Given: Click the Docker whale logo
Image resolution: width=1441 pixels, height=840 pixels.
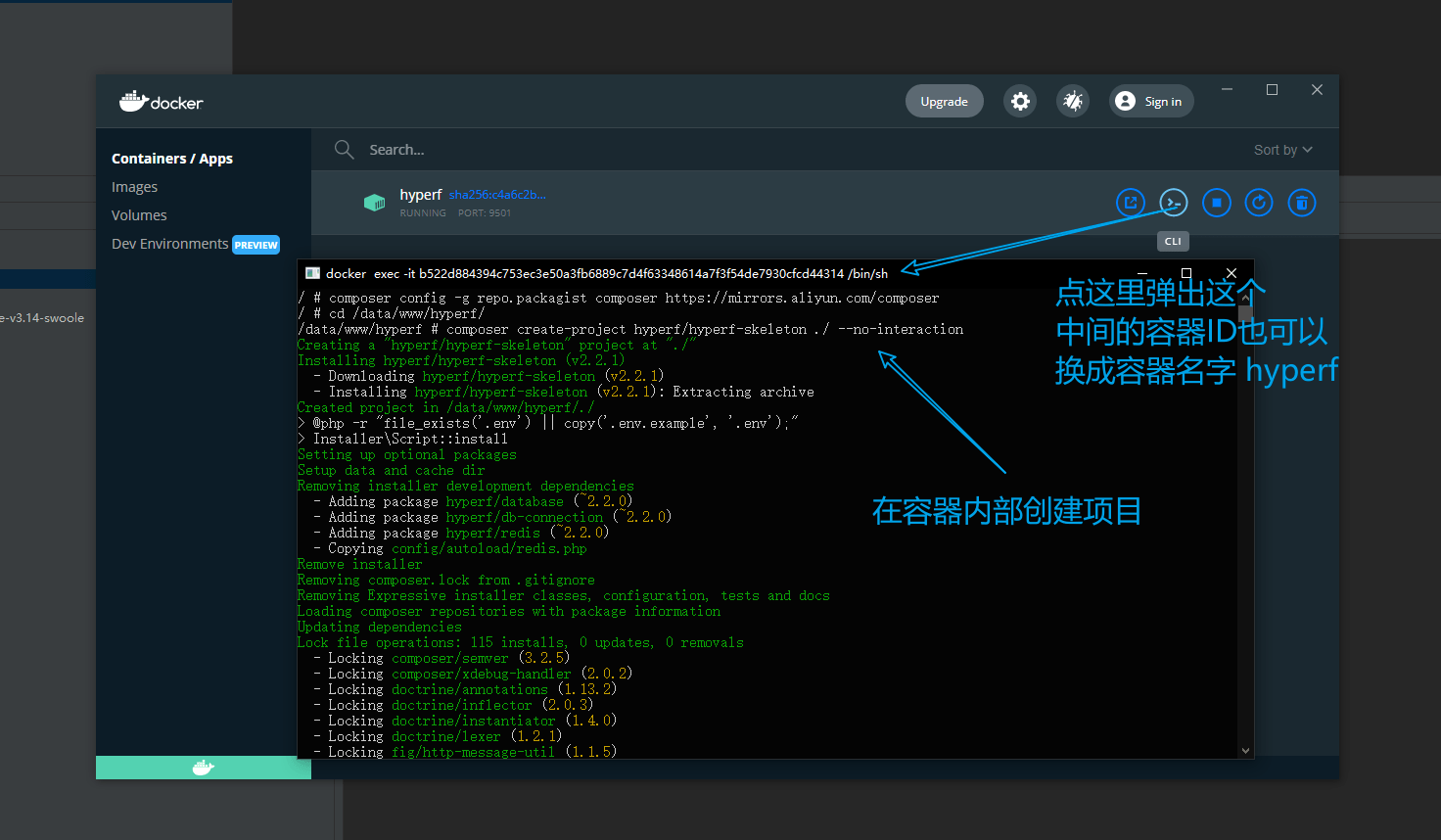Looking at the screenshot, I should click(x=161, y=101).
